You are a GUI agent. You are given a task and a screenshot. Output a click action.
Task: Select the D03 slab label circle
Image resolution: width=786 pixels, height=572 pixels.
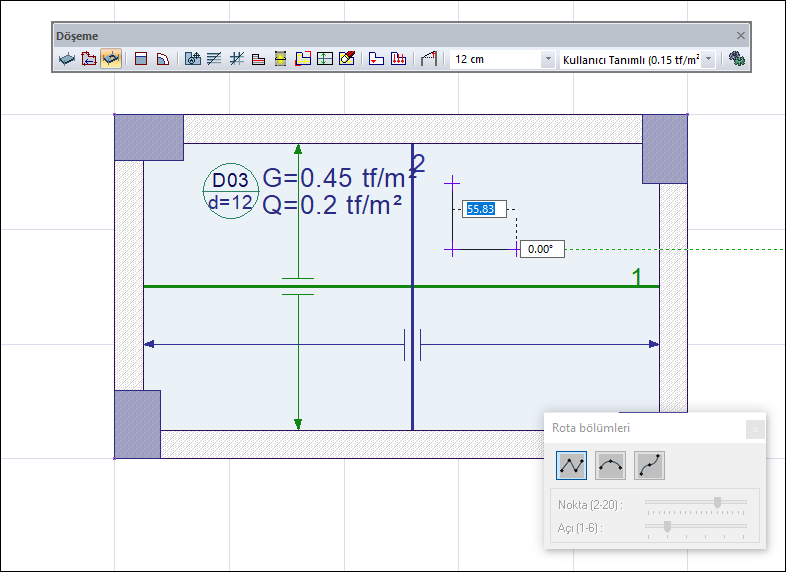(x=230, y=191)
